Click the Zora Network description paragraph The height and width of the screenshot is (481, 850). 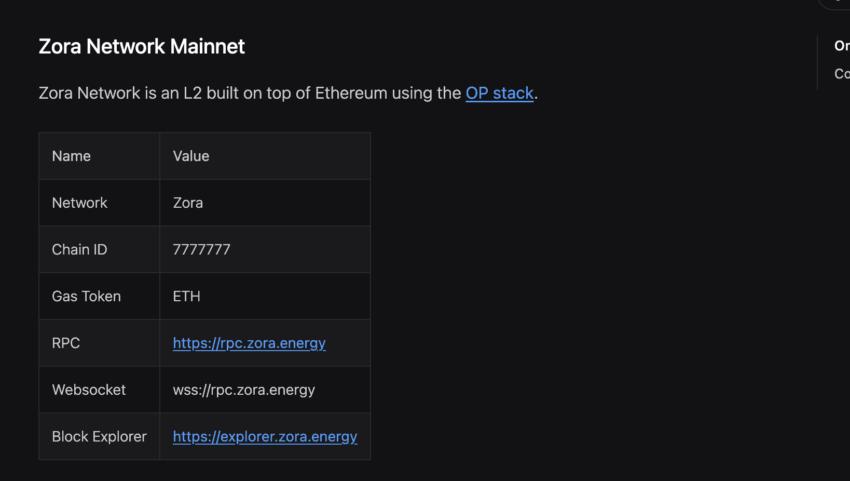point(250,93)
